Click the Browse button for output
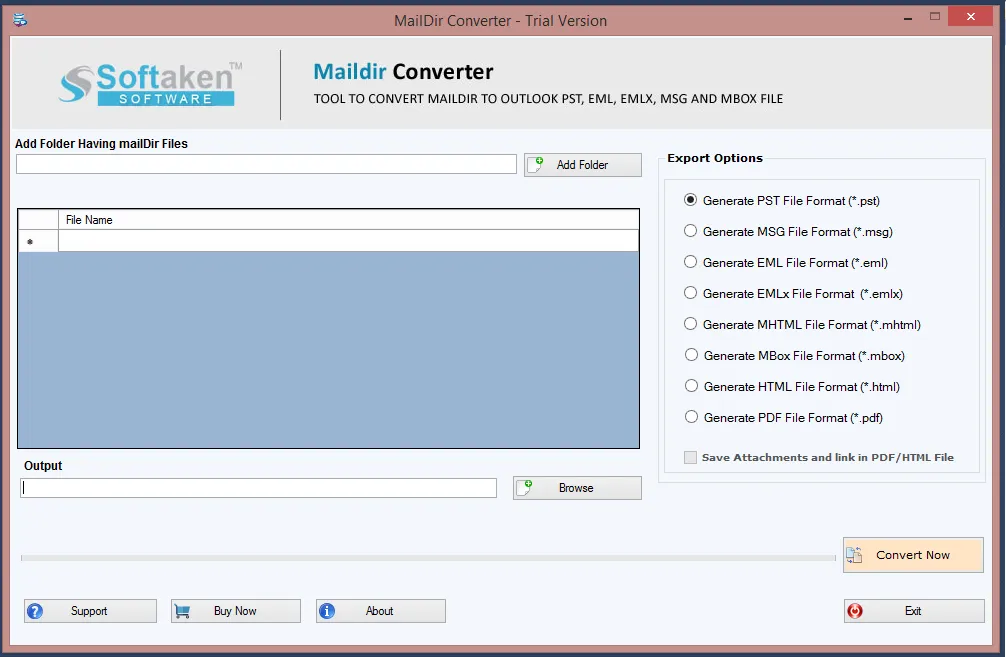This screenshot has width=1006, height=657. point(577,488)
